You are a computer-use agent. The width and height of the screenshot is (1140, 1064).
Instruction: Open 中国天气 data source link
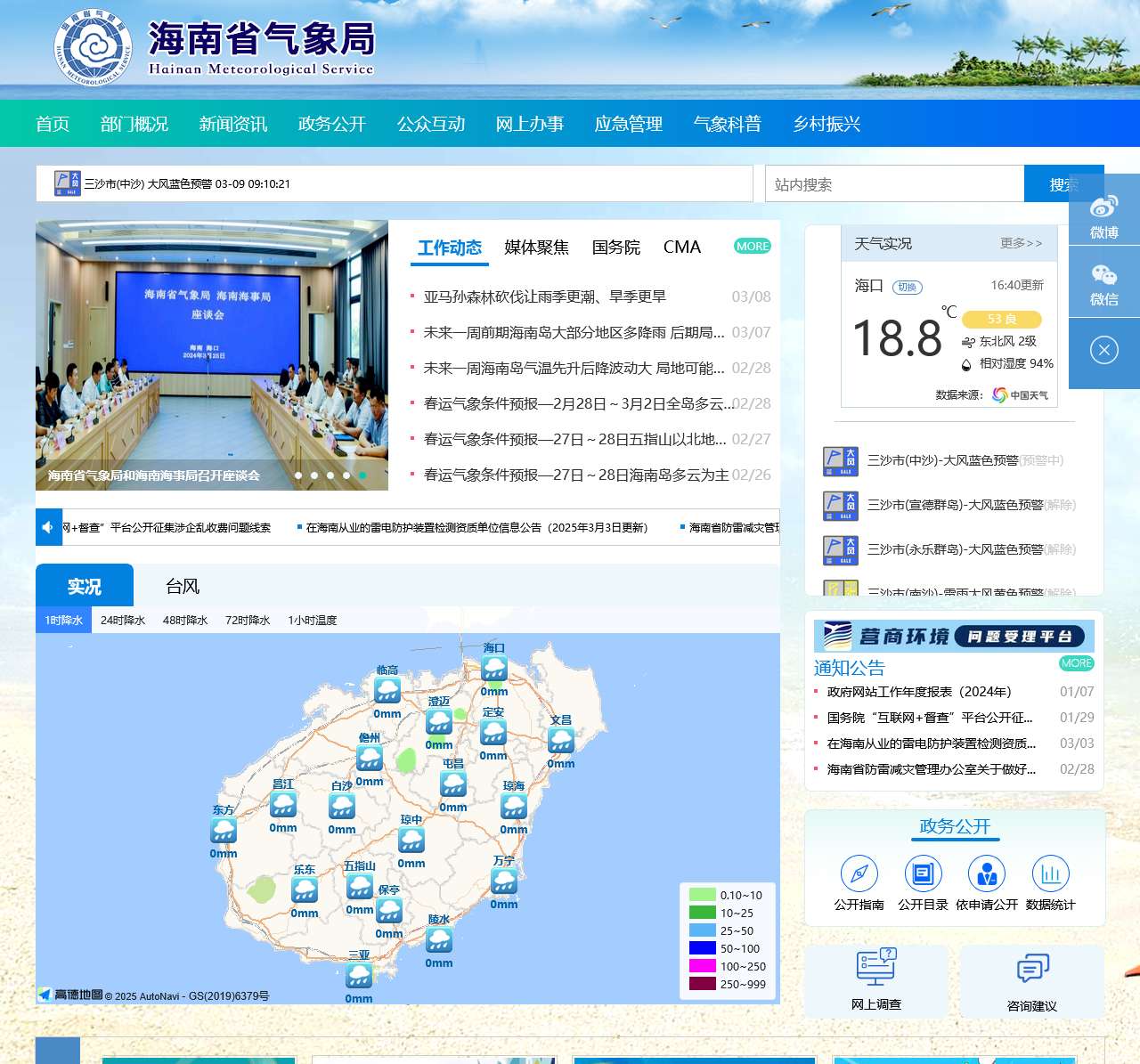[1021, 394]
